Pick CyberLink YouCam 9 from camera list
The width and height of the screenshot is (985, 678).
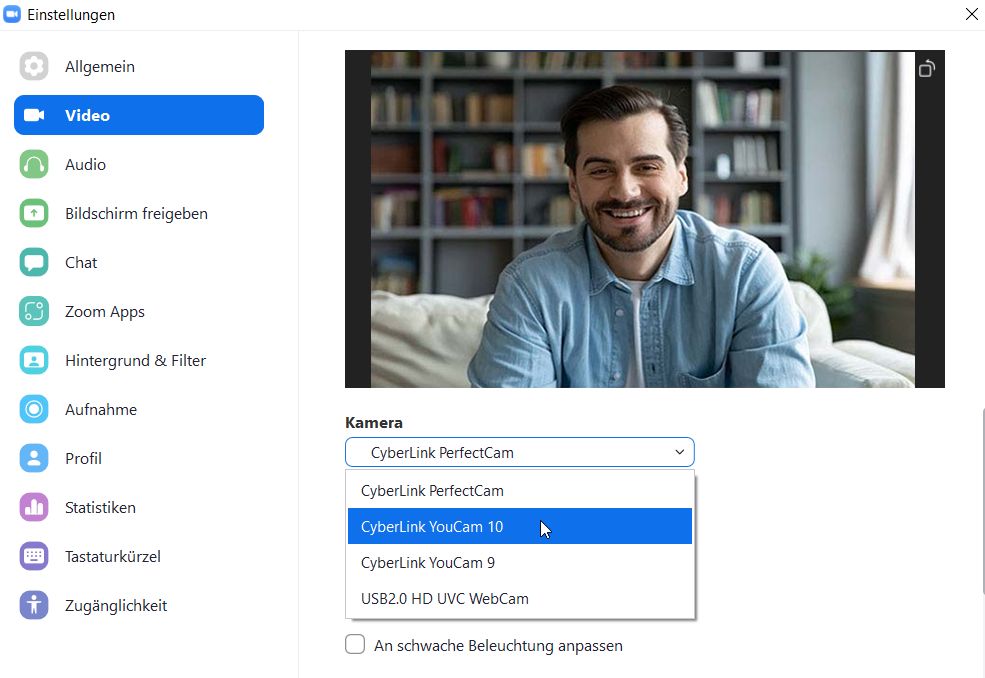click(x=520, y=562)
